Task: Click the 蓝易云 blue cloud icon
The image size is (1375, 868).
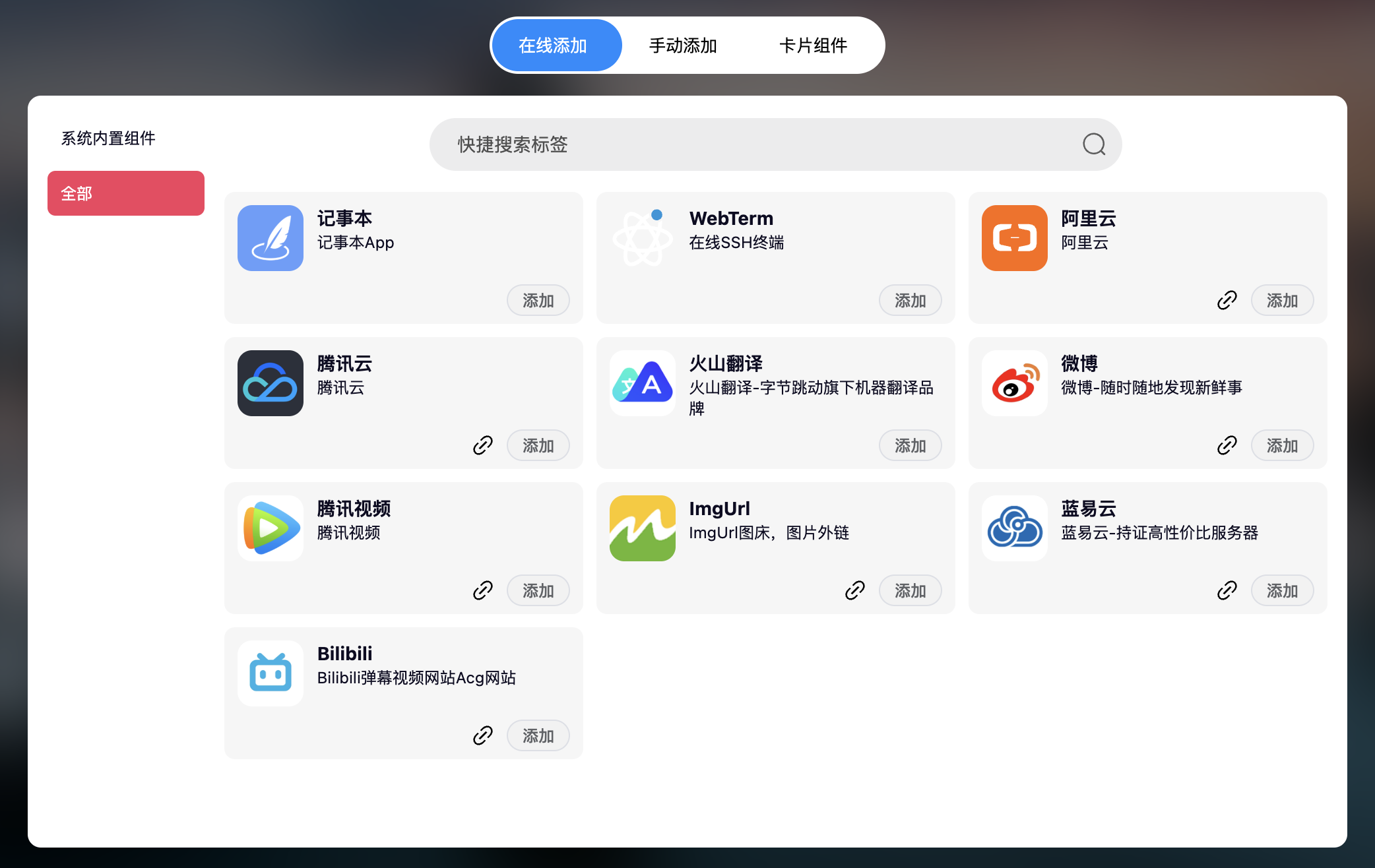Action: coord(1015,528)
